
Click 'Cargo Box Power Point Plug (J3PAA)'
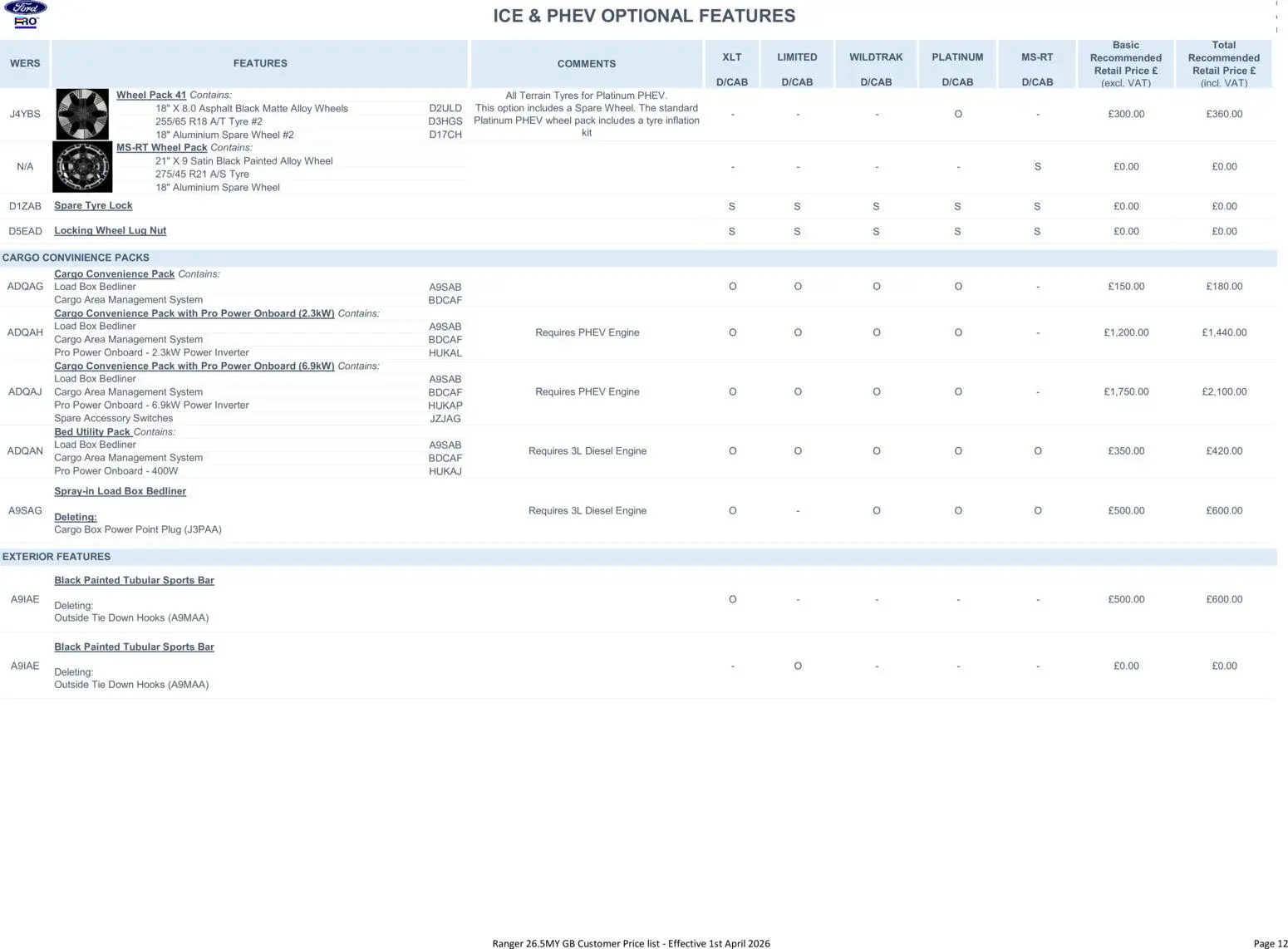coord(138,529)
